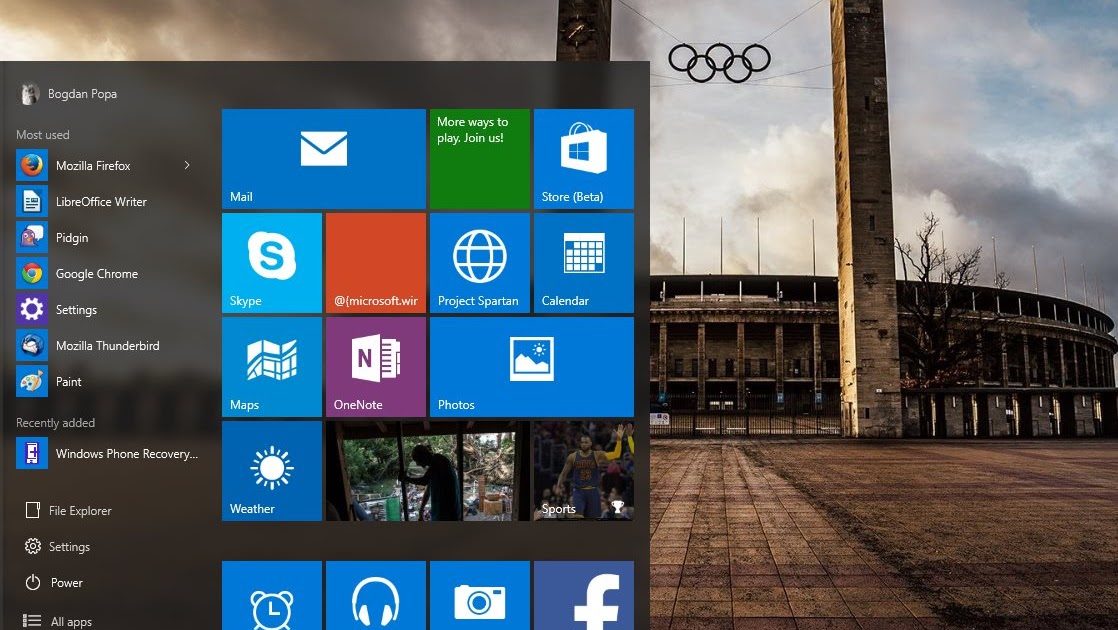Click the Bogdan Popa user account
The width and height of the screenshot is (1118, 630).
69,93
